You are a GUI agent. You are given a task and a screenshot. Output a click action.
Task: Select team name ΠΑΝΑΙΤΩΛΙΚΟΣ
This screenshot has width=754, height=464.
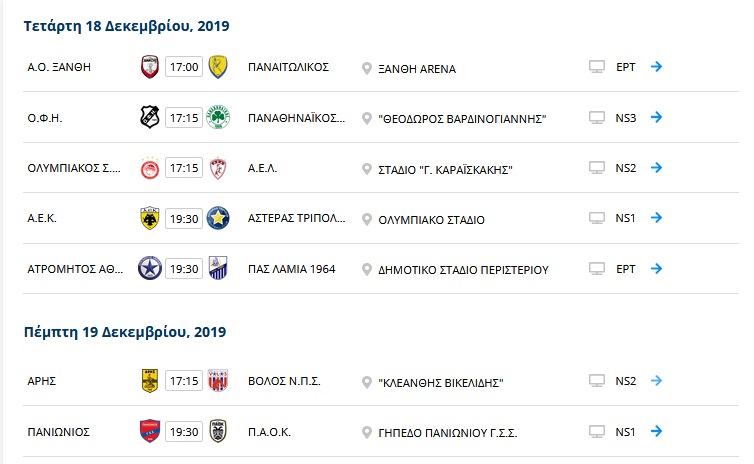pos(289,67)
